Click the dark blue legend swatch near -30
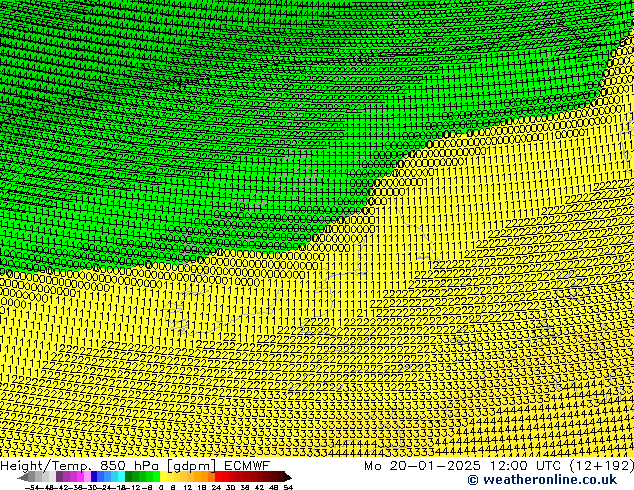Image resolution: width=634 pixels, height=490 pixels. [x=94, y=476]
